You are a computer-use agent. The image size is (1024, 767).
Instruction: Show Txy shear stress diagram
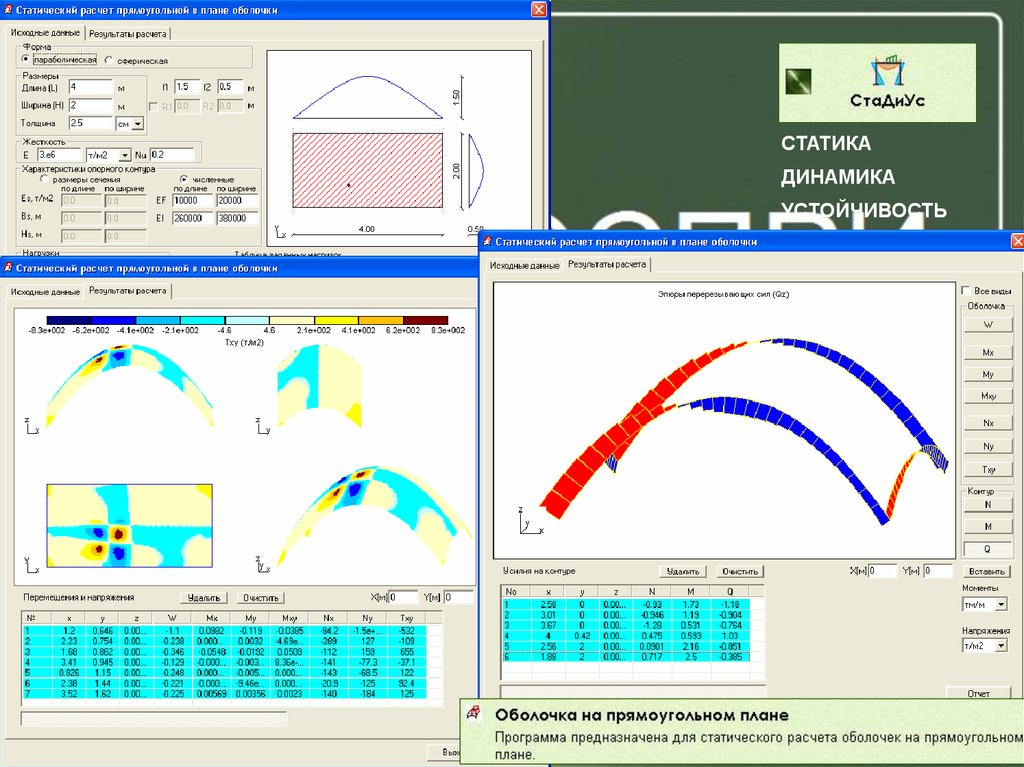click(987, 469)
